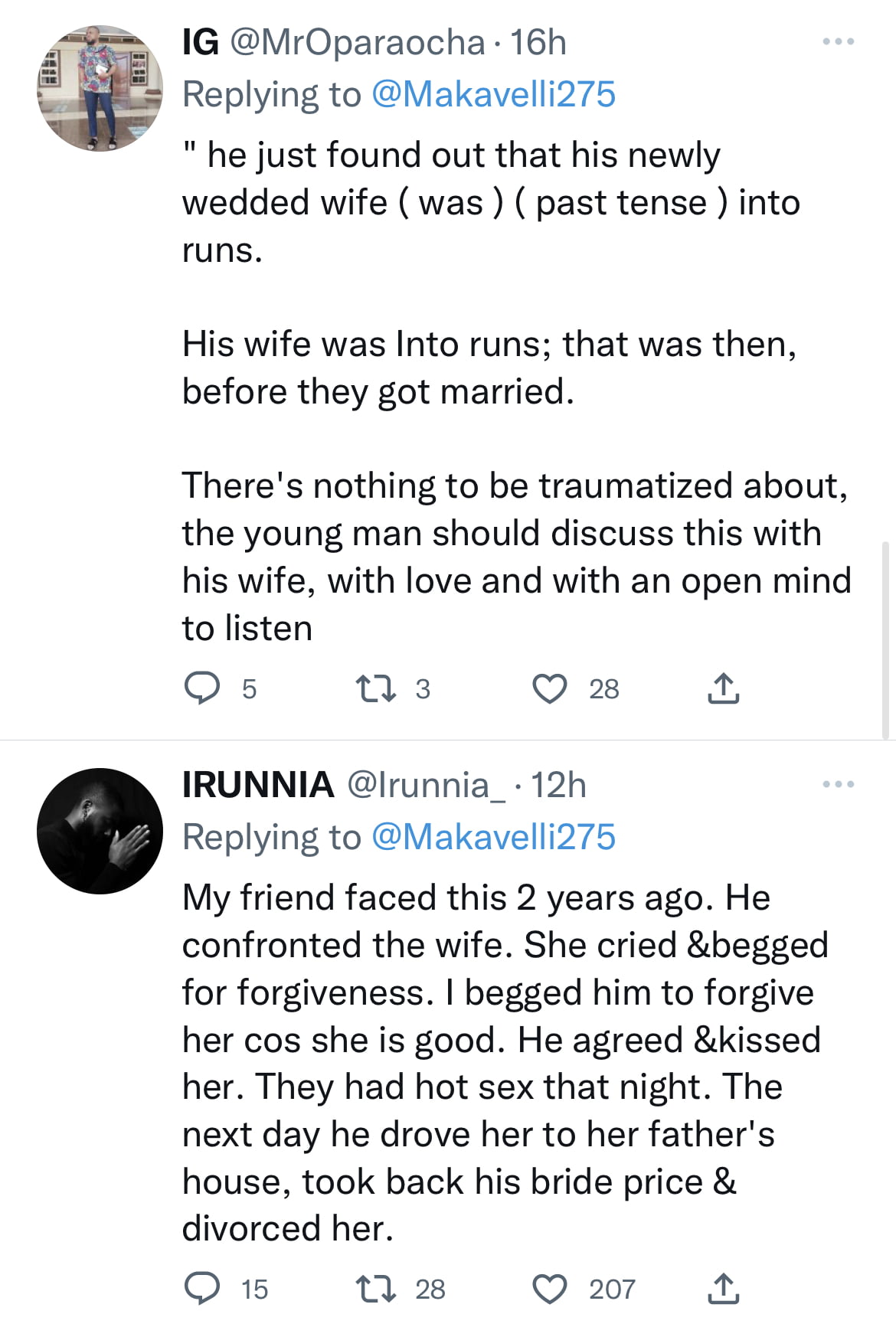Like the tweet by MrOparaocha

click(x=550, y=688)
